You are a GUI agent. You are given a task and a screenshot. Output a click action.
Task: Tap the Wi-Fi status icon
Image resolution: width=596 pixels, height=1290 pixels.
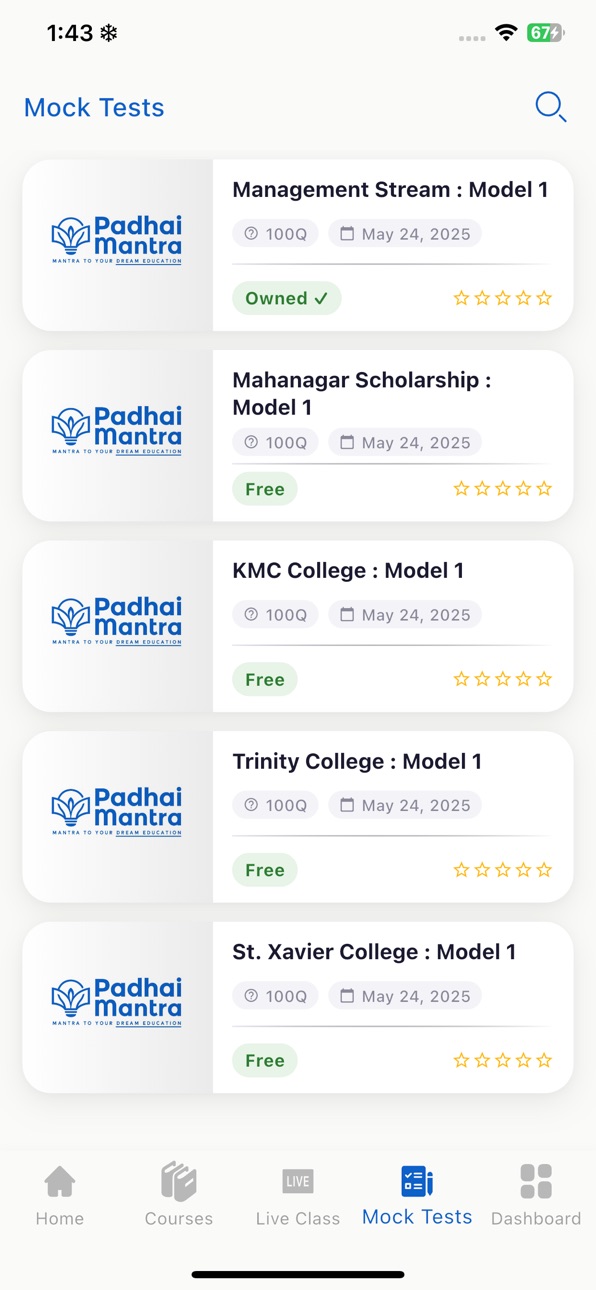pyautogui.click(x=506, y=33)
